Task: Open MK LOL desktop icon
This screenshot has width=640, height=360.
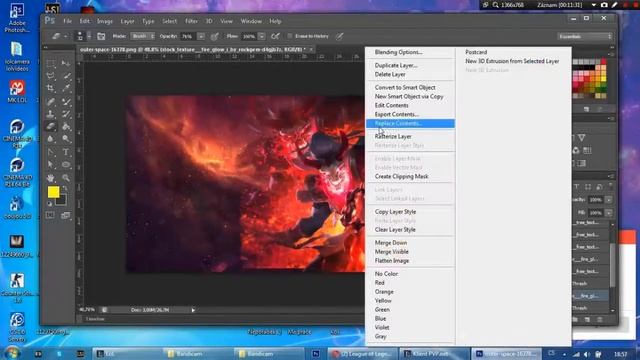Action: point(17,91)
